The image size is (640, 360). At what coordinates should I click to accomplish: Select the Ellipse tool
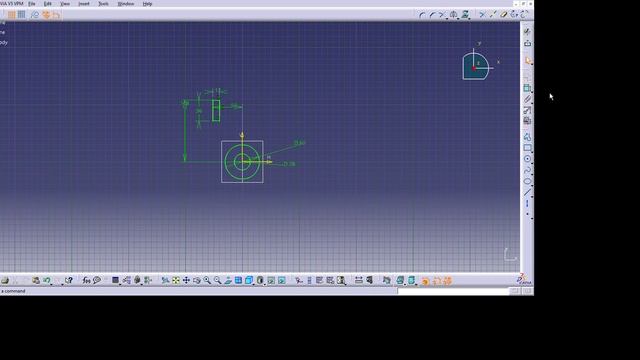click(527, 181)
